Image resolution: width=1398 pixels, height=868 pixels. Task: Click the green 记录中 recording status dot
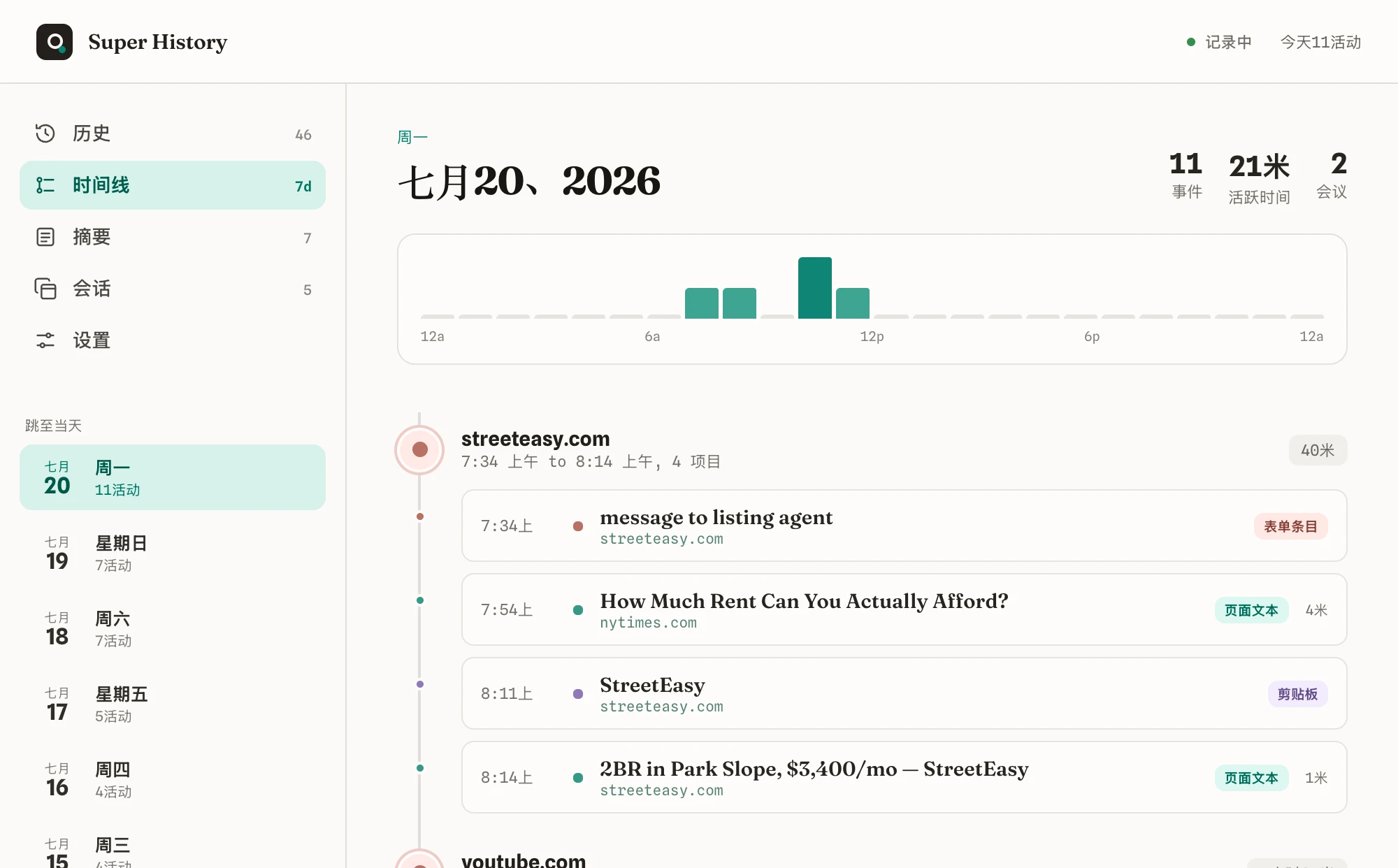[x=1191, y=42]
